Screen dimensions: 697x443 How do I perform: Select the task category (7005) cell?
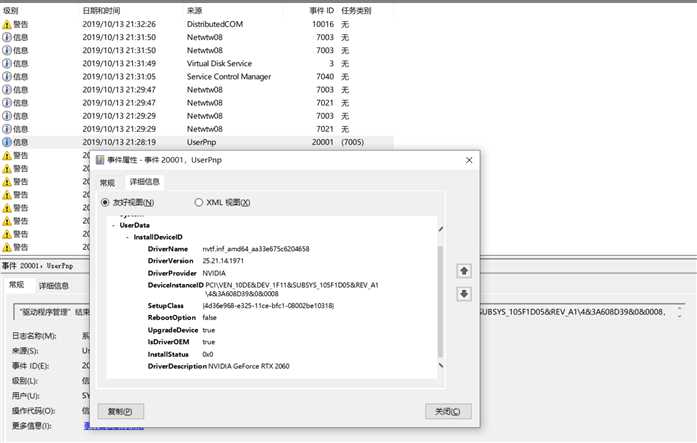353,142
